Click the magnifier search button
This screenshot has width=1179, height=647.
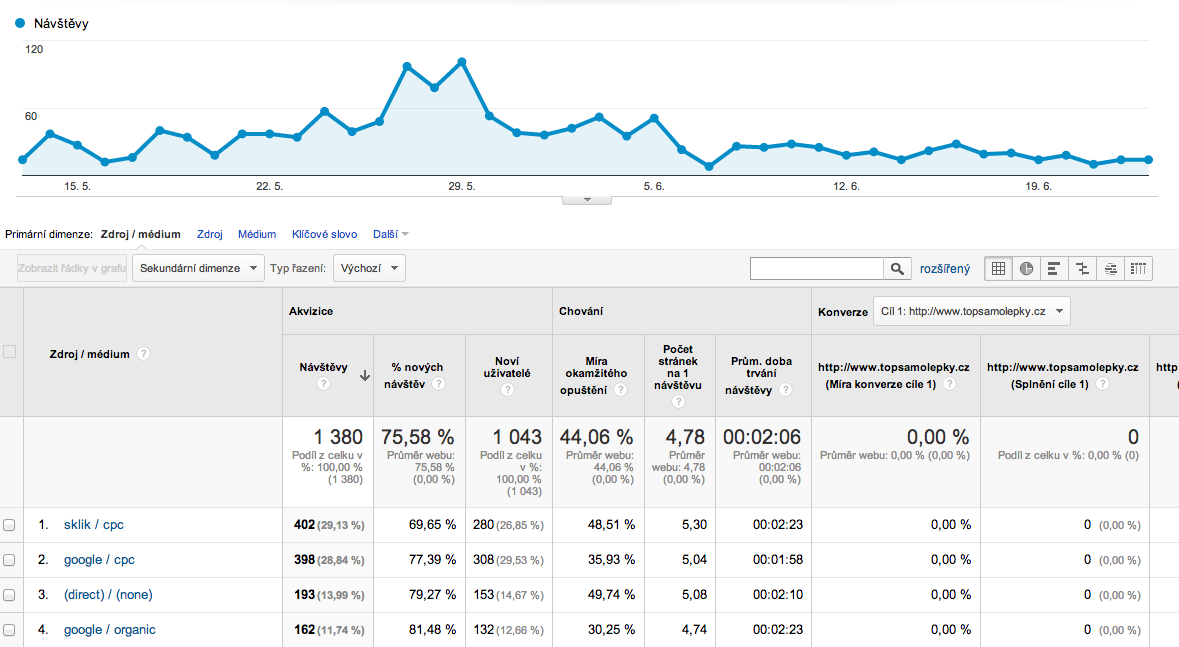coord(897,269)
